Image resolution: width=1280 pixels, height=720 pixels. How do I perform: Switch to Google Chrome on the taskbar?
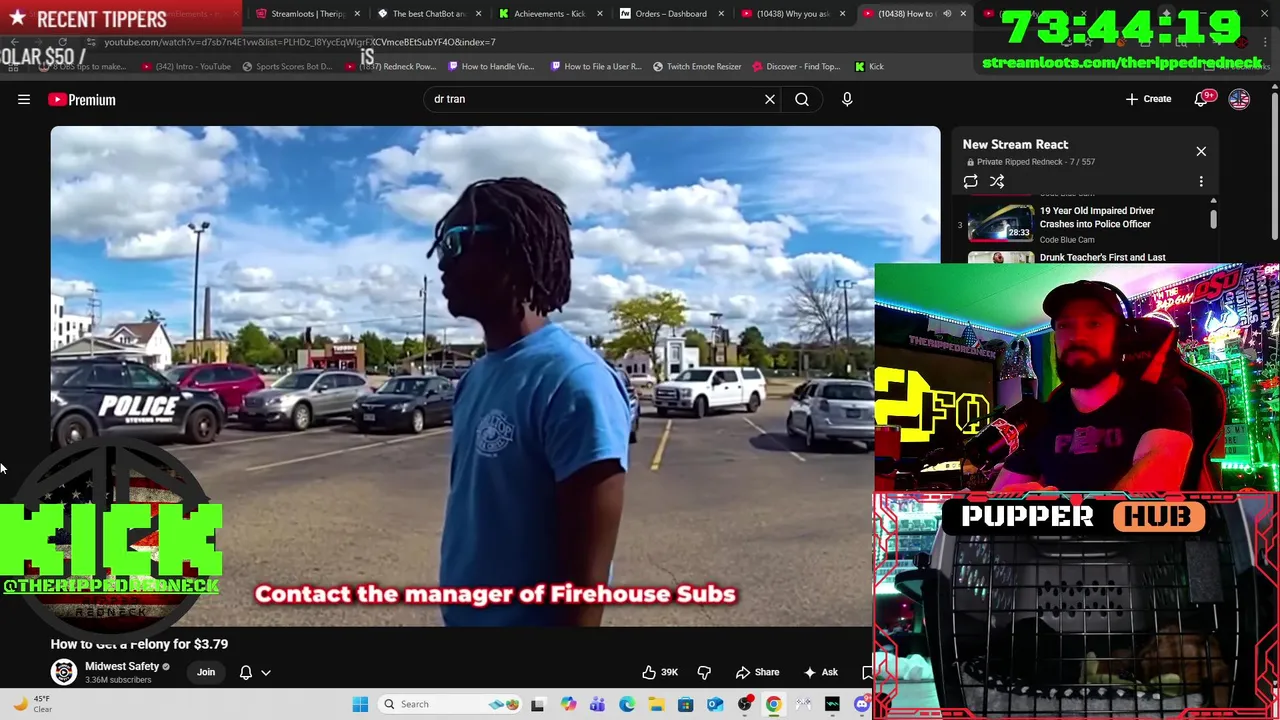pos(774,704)
